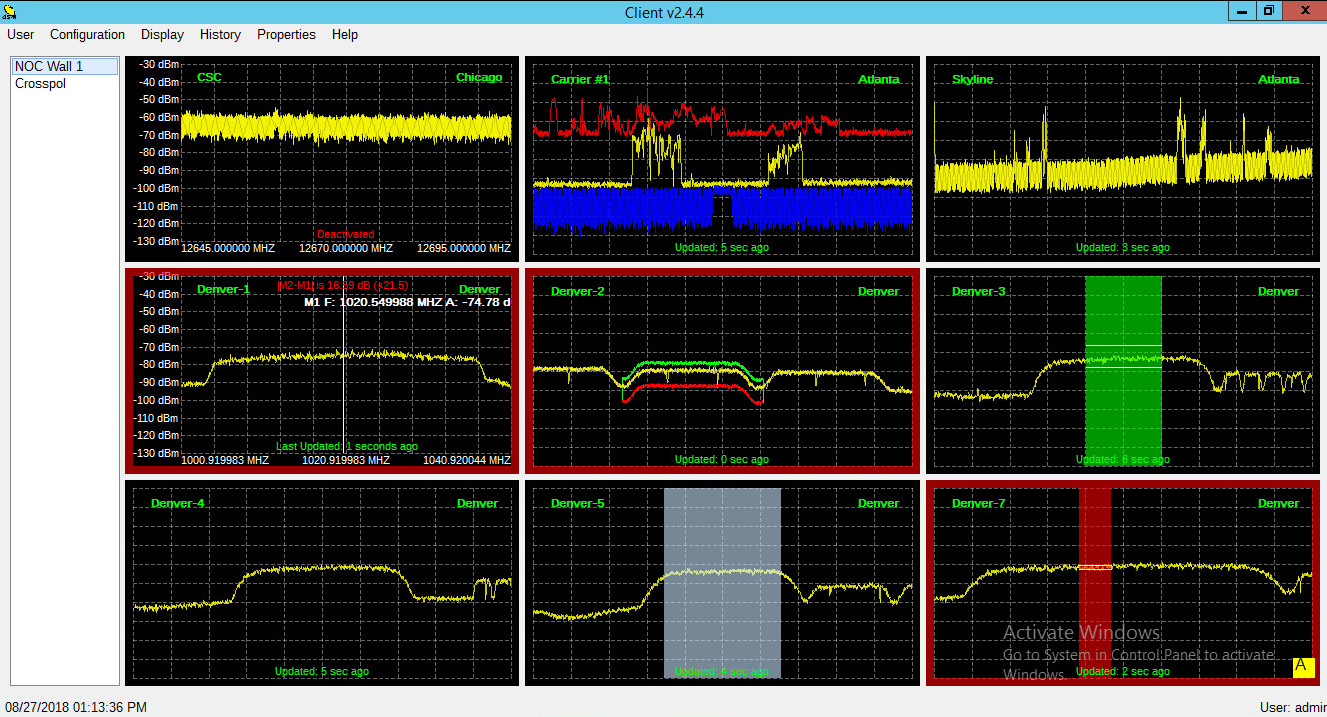Click the Deactivated label on the CSC panel

(345, 233)
